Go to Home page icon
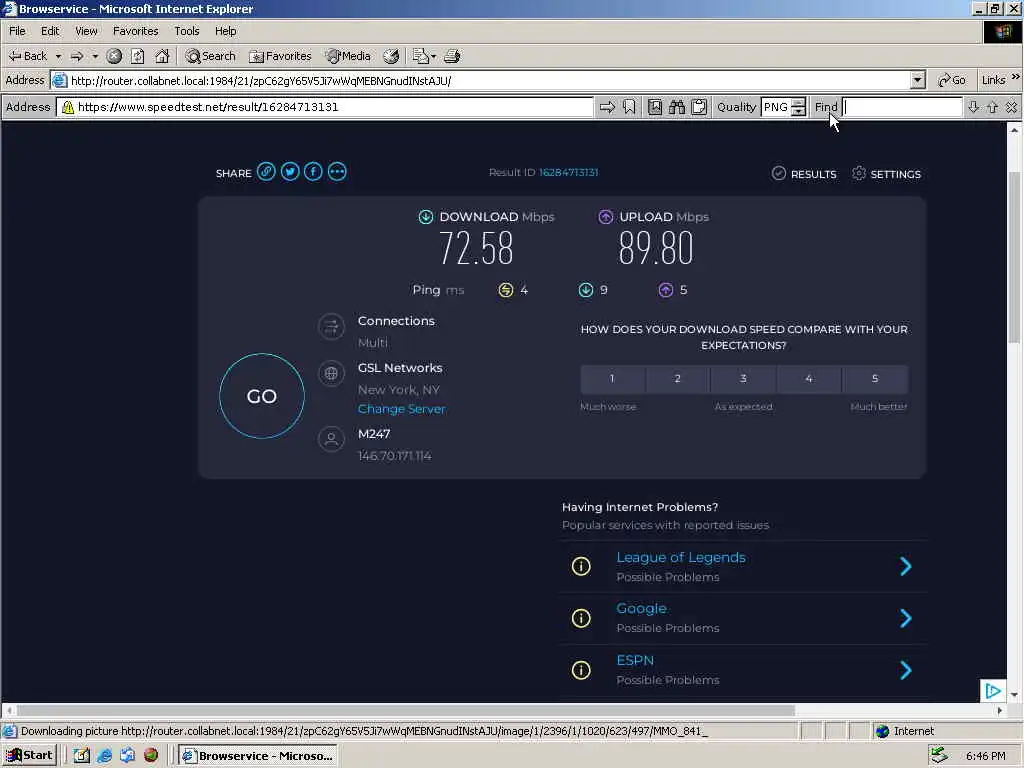 pyautogui.click(x=162, y=56)
